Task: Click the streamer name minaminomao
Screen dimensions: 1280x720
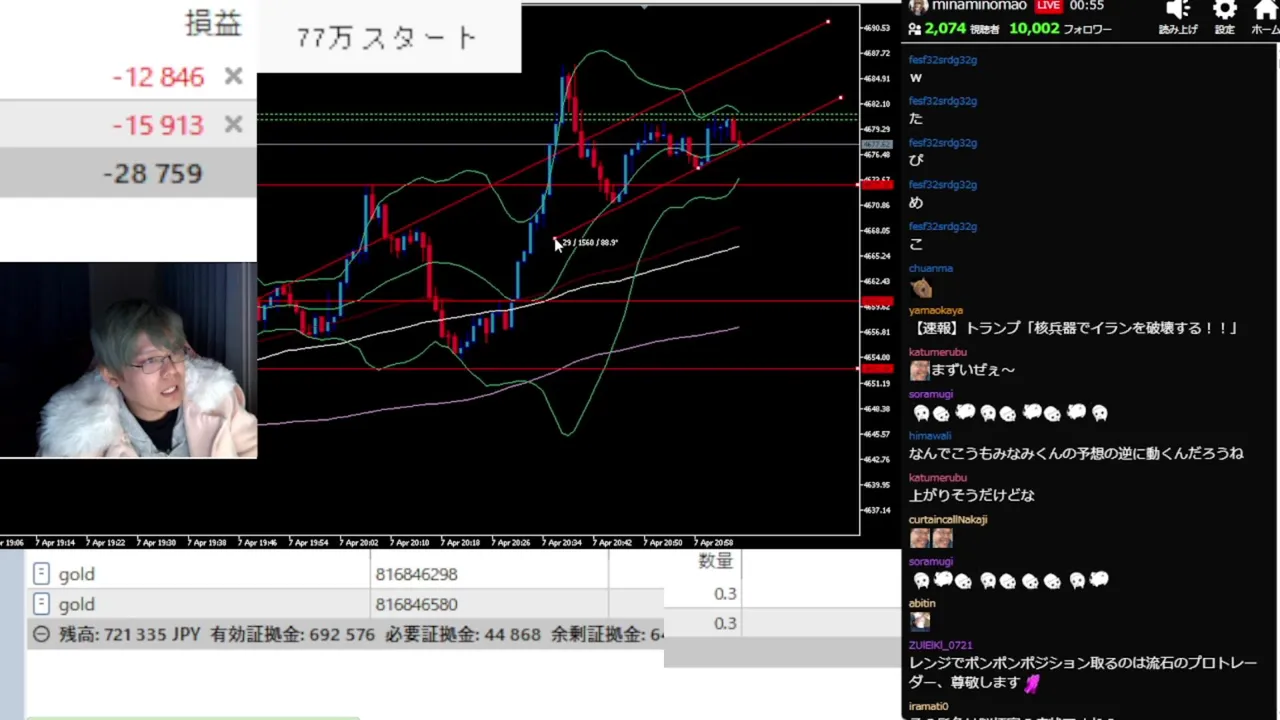Action: pos(979,6)
